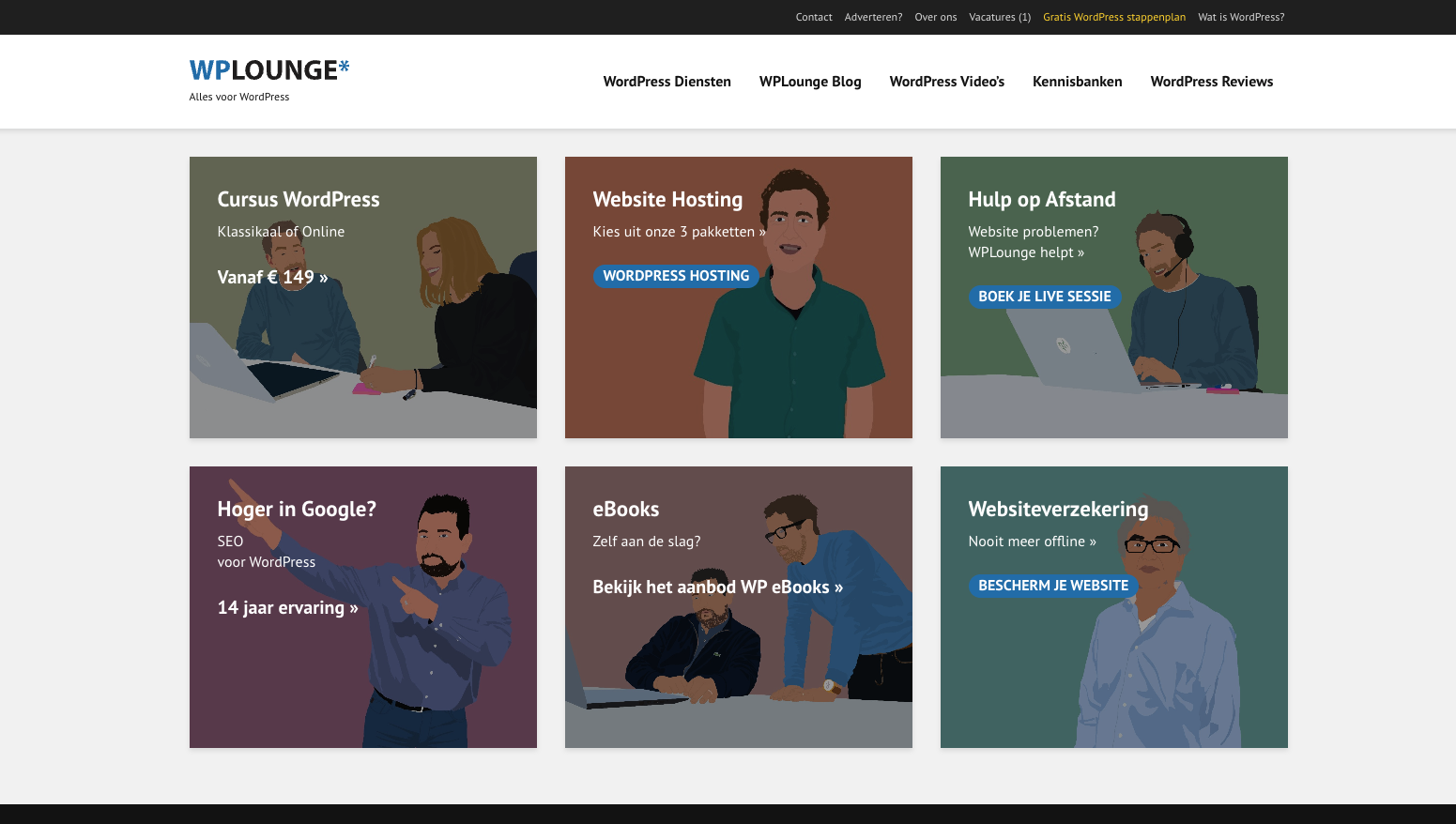Open WordPress Diensten menu
Image resolution: width=1456 pixels, height=824 pixels.
coord(667,82)
